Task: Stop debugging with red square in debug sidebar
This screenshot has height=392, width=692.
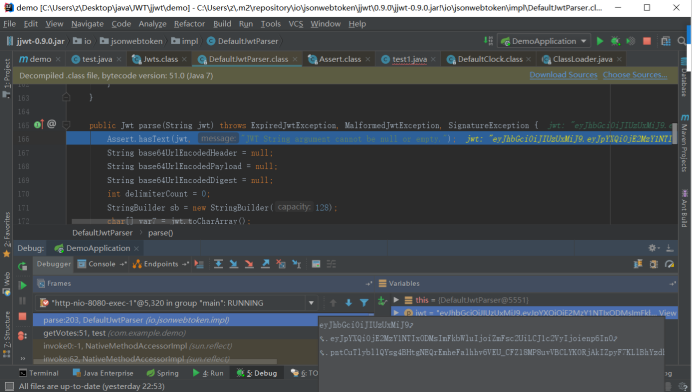Action: [x=22, y=316]
